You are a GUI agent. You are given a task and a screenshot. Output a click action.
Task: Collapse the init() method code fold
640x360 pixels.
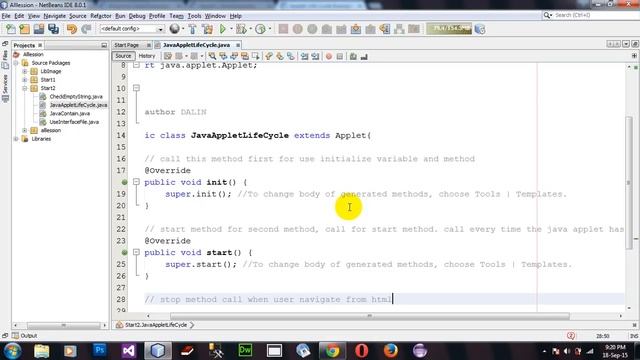coord(136,182)
